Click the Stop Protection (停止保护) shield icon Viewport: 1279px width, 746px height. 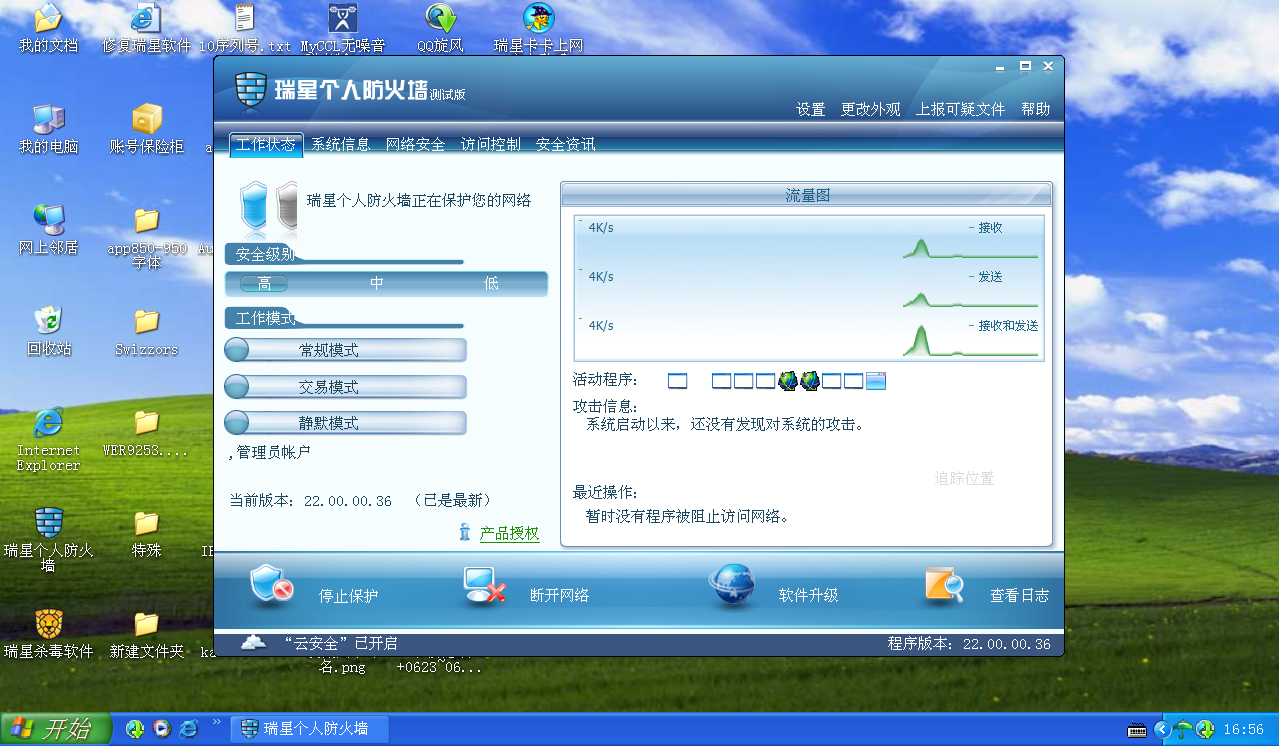pos(270,585)
